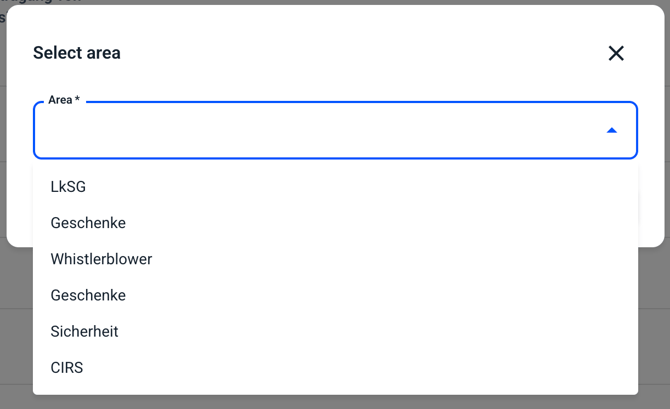The height and width of the screenshot is (409, 670).
Task: Select the third entry in the Area list
Action: [x=101, y=259]
